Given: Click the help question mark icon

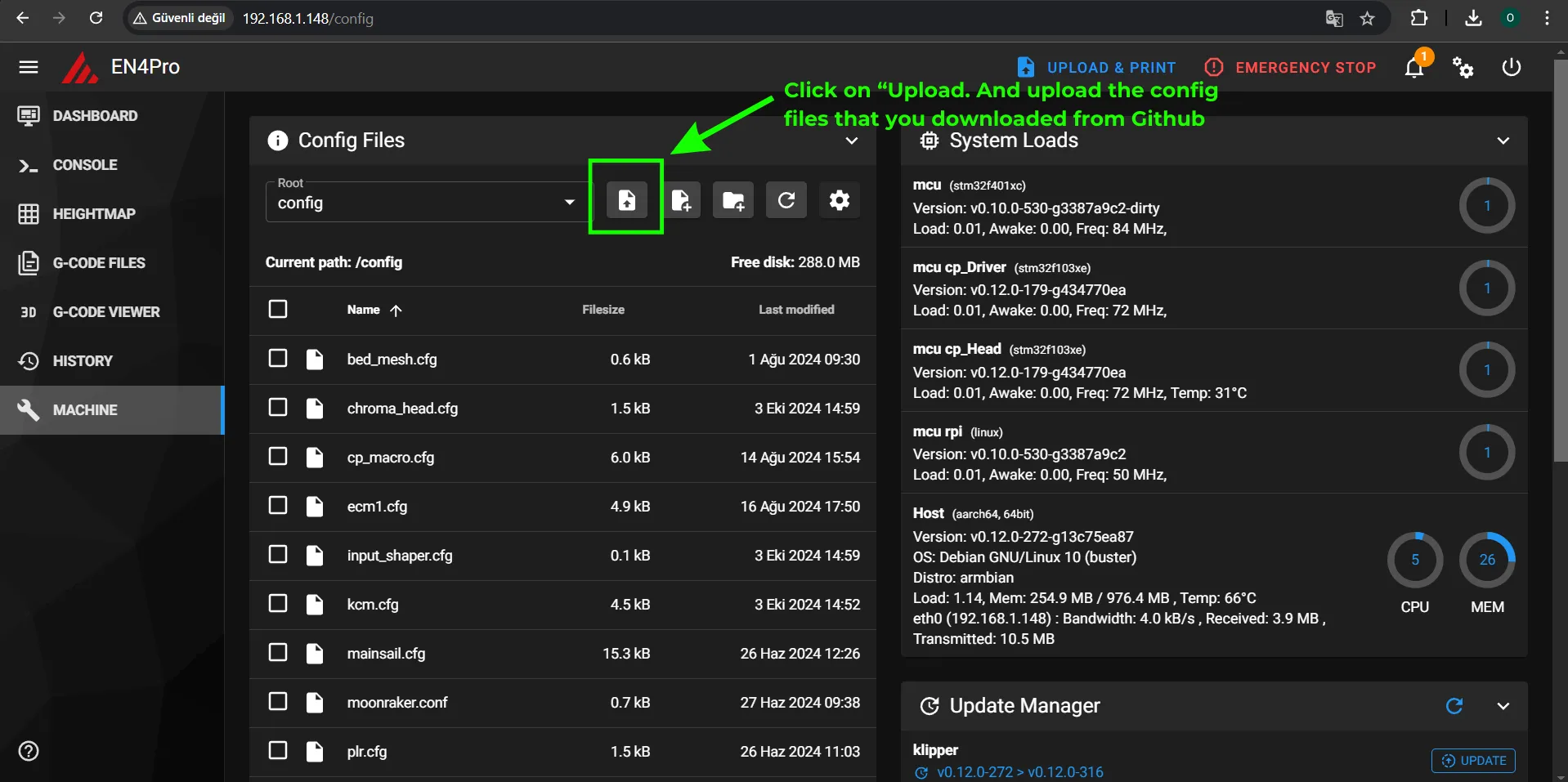Looking at the screenshot, I should [29, 751].
